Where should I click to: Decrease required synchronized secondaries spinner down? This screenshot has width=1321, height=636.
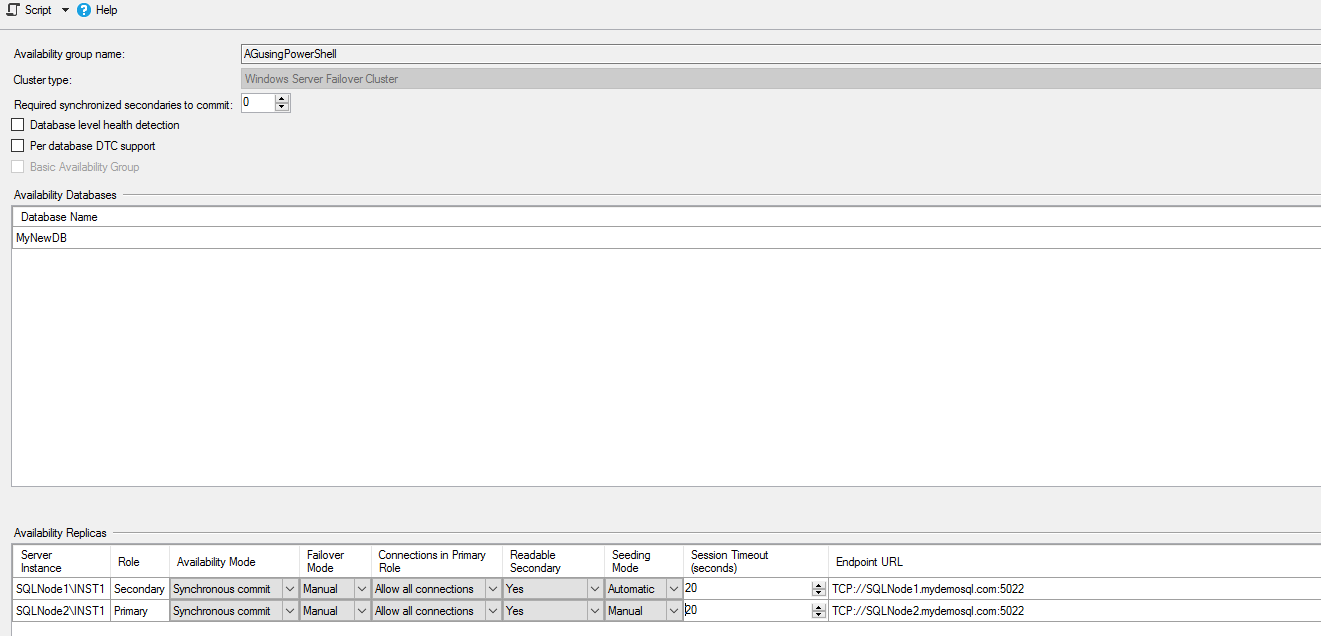point(282,107)
